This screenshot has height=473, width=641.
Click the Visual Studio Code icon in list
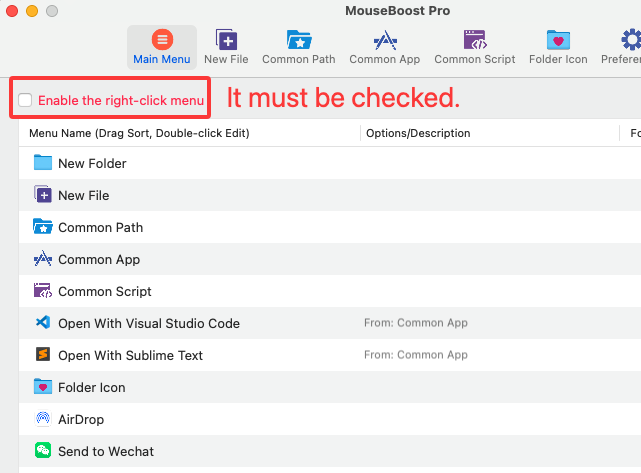point(43,323)
